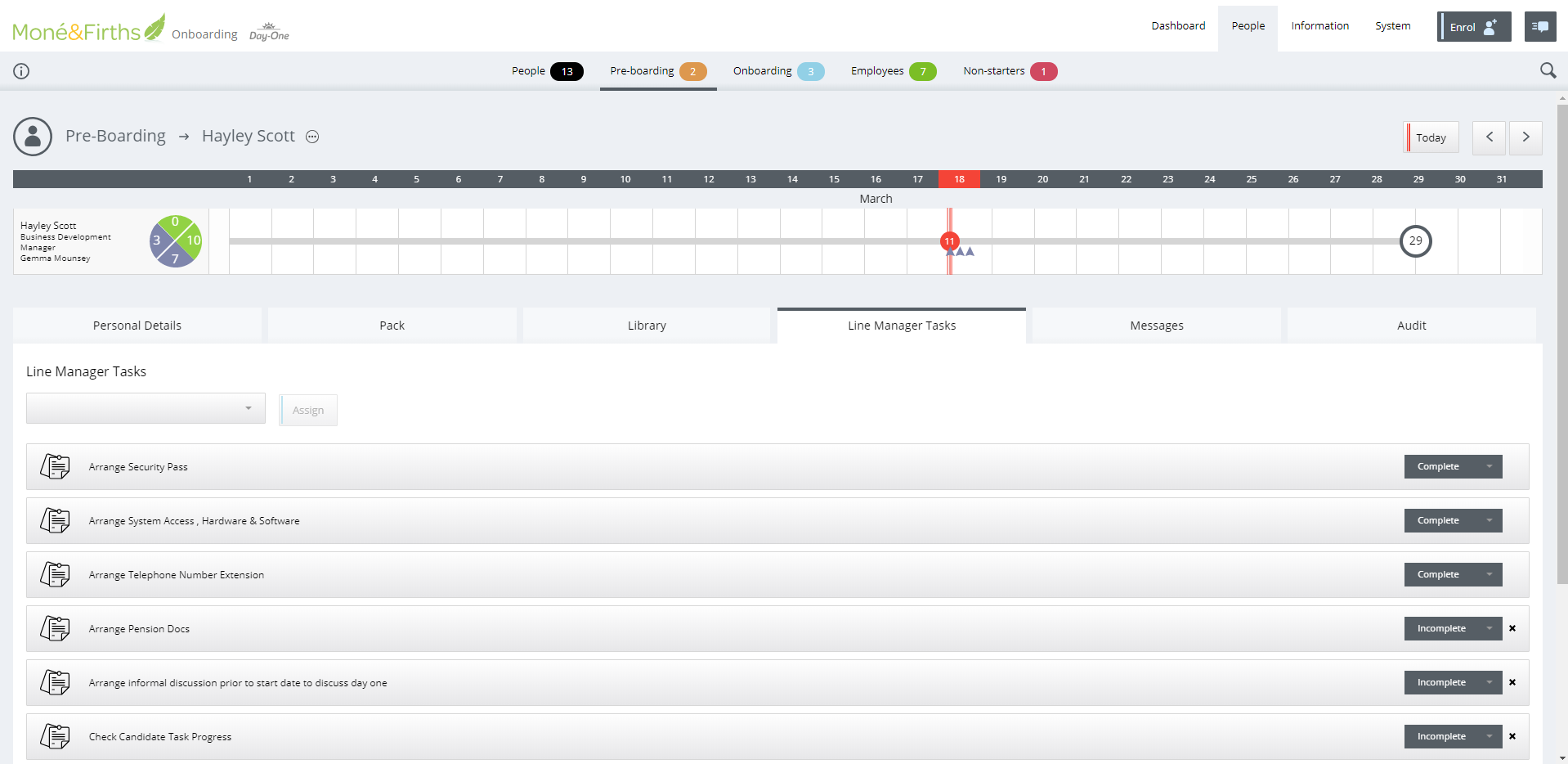Remove the Check Candidate Task Progress task
The image size is (1568, 764).
[x=1512, y=737]
